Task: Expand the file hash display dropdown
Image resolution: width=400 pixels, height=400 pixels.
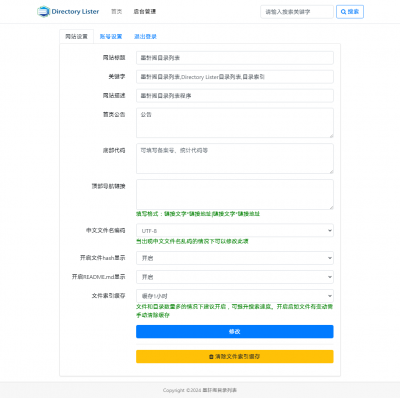Action: 235,258
